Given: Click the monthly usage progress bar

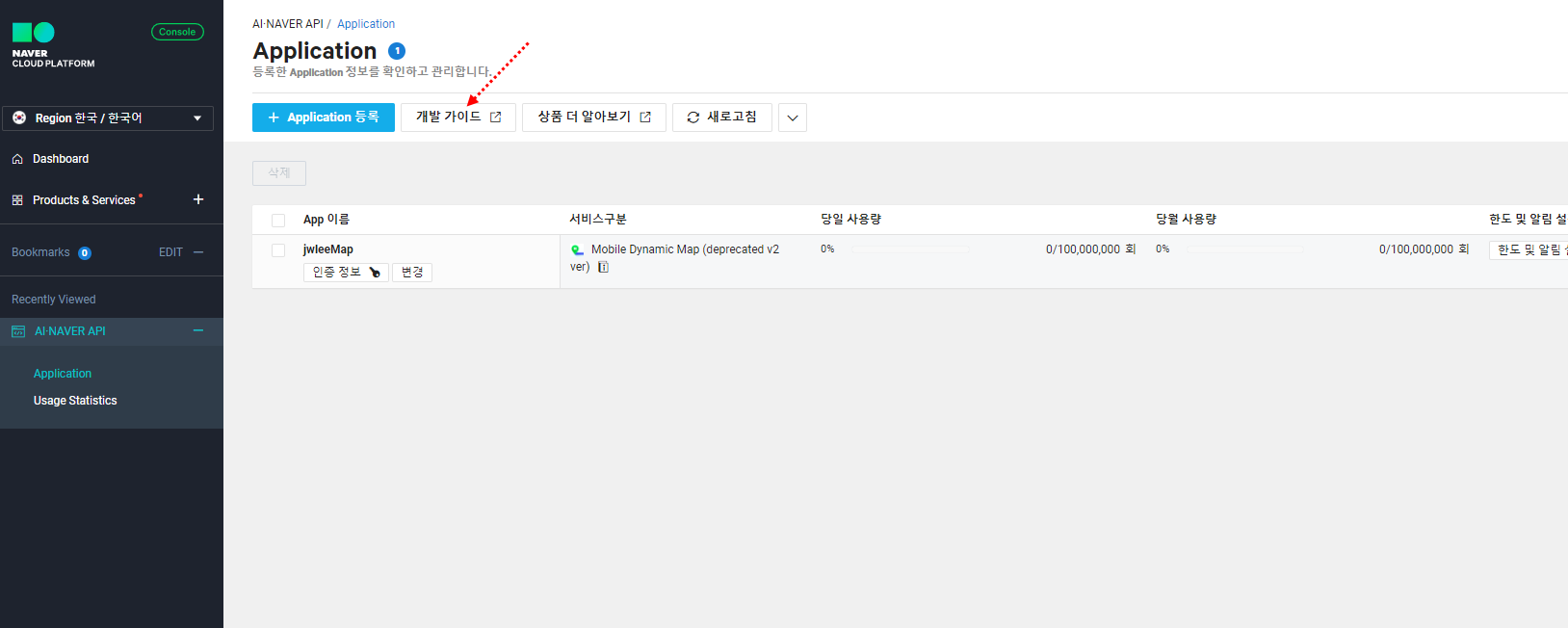Looking at the screenshot, I should point(1245,249).
